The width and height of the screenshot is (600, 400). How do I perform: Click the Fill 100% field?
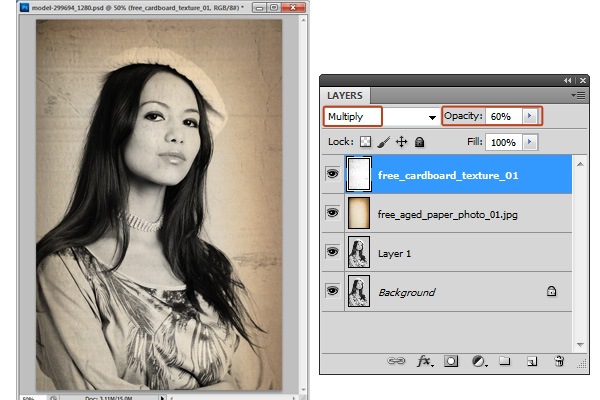pos(504,142)
